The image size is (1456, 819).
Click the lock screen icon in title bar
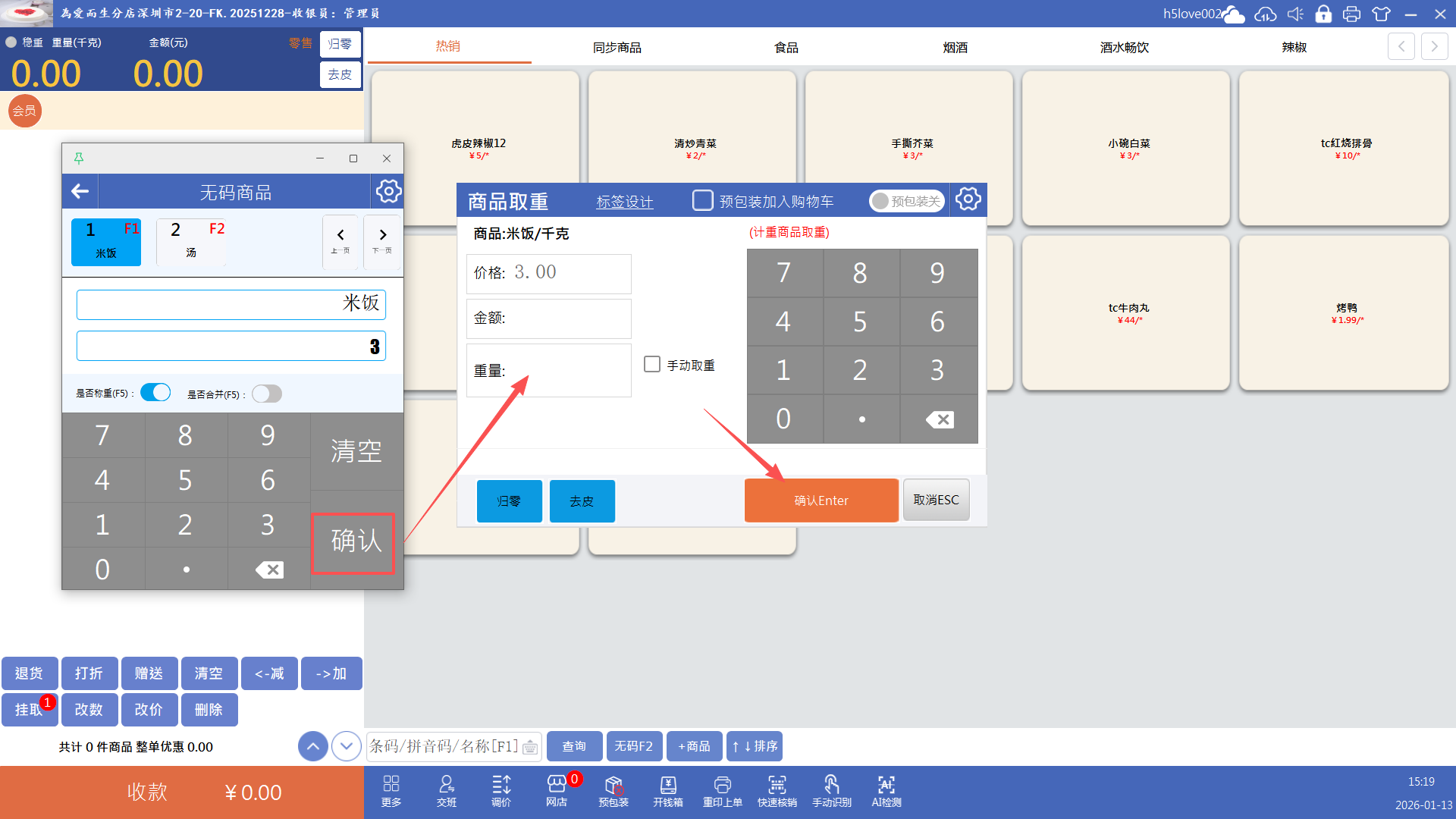point(1323,14)
